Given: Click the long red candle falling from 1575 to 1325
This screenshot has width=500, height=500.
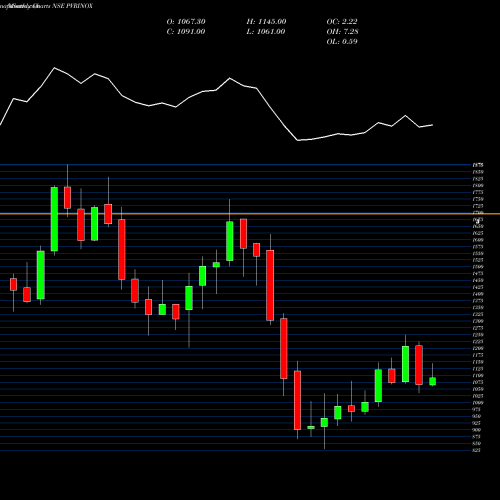Looking at the screenshot, I should pos(270,285).
